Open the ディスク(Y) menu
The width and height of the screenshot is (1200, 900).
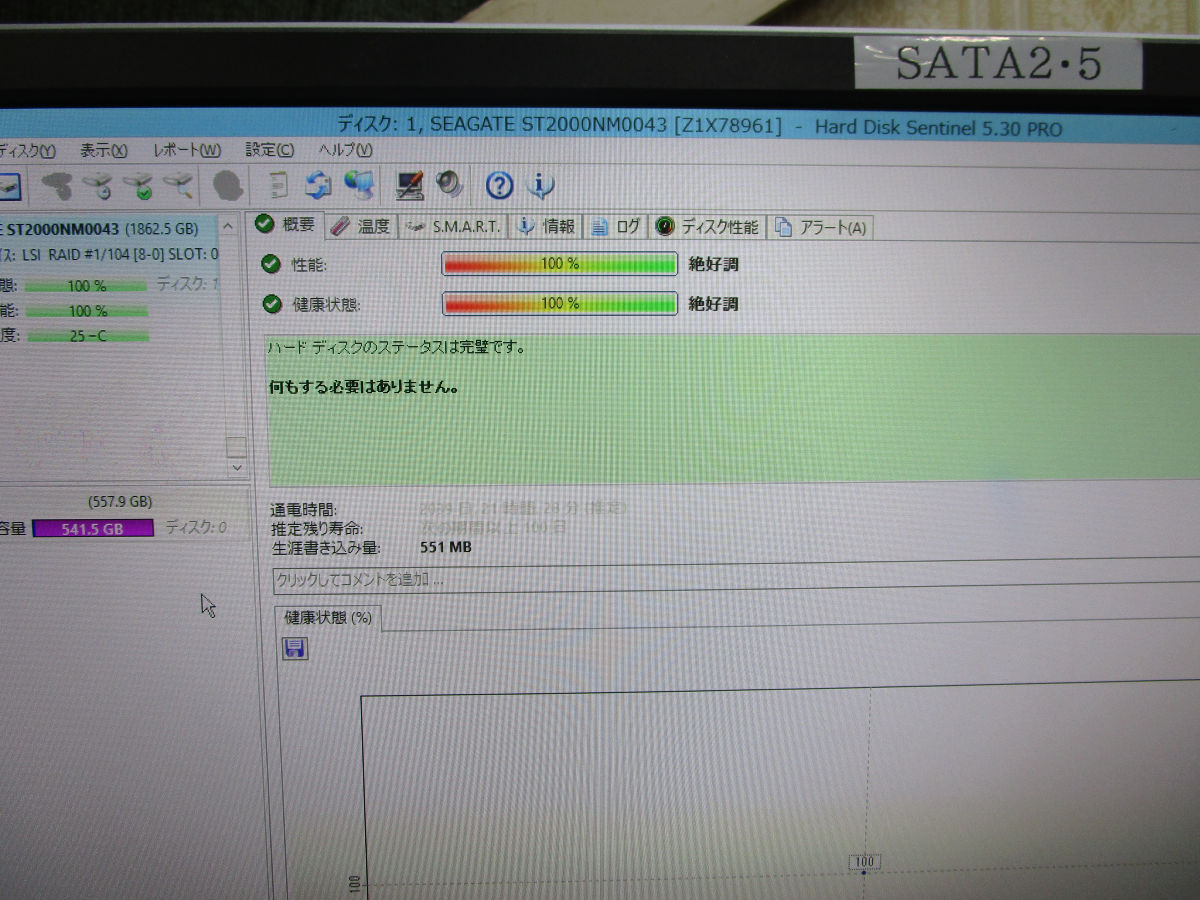[x=27, y=151]
